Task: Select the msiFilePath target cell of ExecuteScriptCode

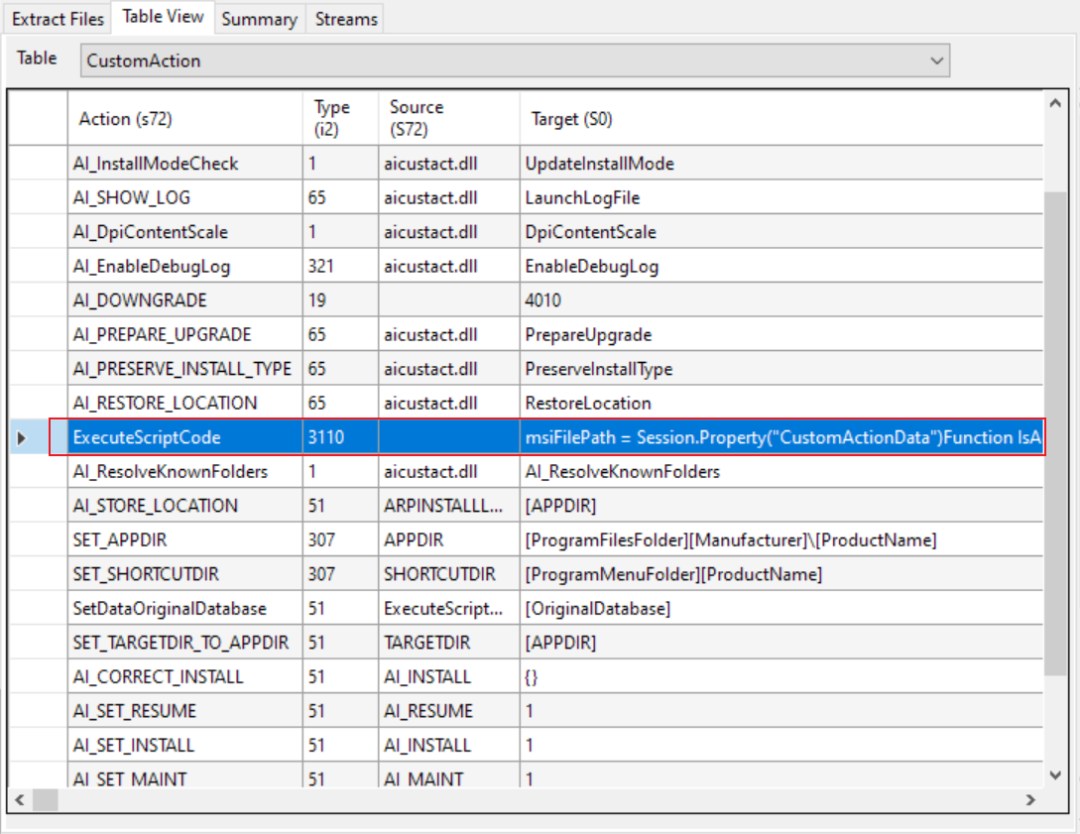Action: click(781, 437)
